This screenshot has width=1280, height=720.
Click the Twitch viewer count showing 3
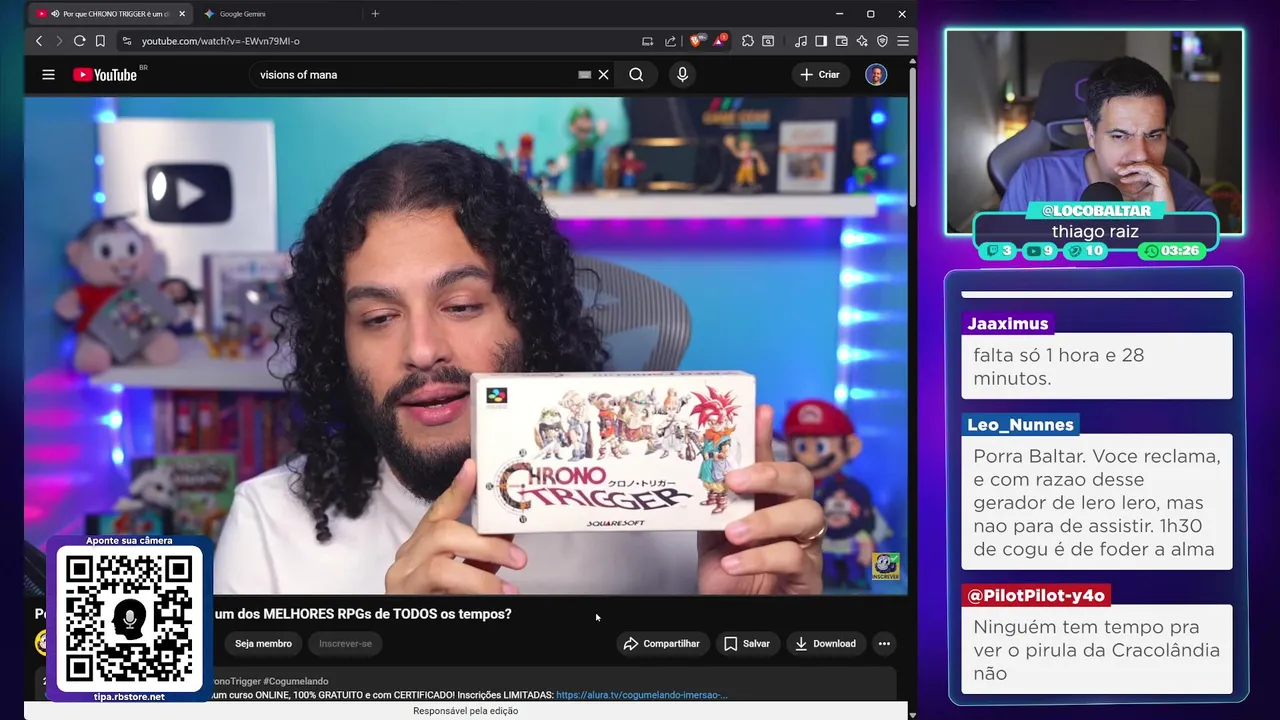click(999, 251)
